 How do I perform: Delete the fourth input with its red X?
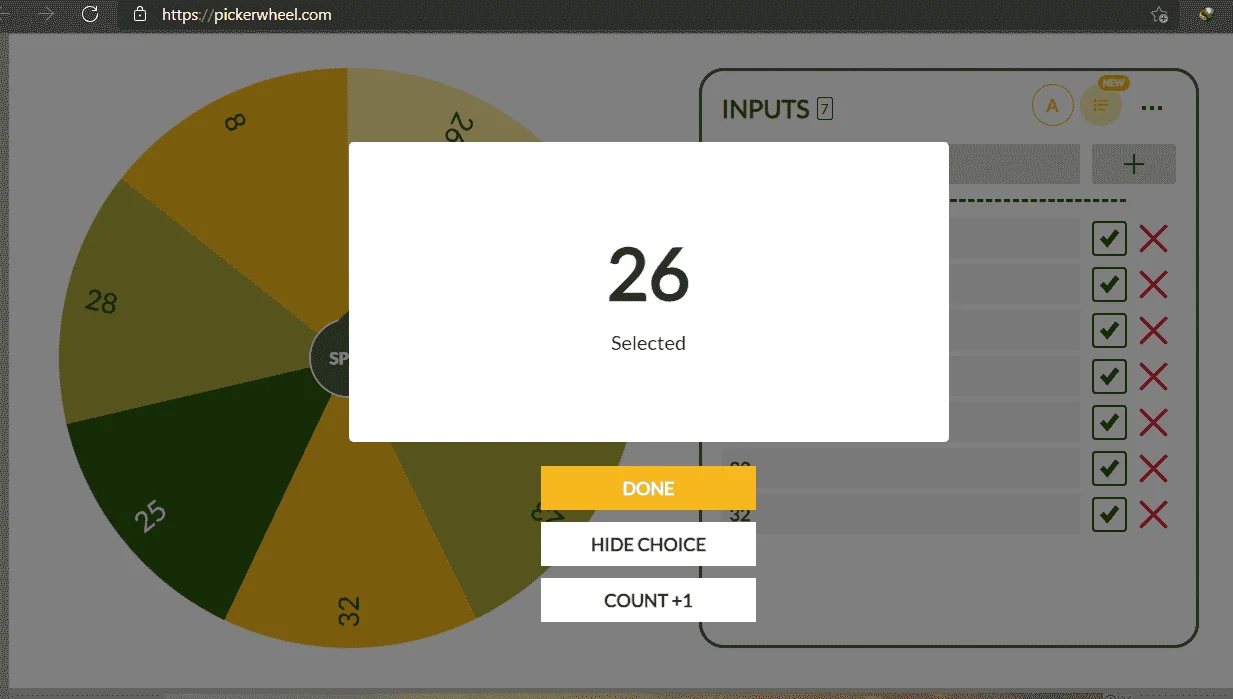1153,377
